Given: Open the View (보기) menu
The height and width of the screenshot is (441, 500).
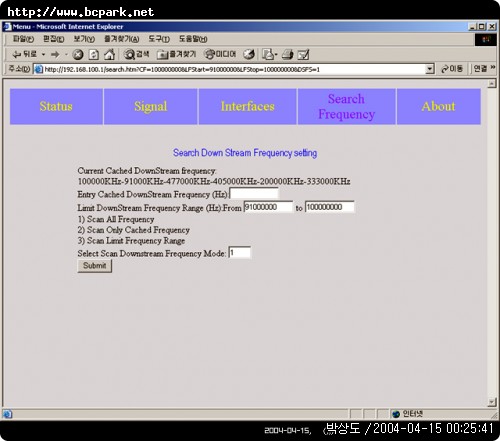Looking at the screenshot, I should (84, 39).
